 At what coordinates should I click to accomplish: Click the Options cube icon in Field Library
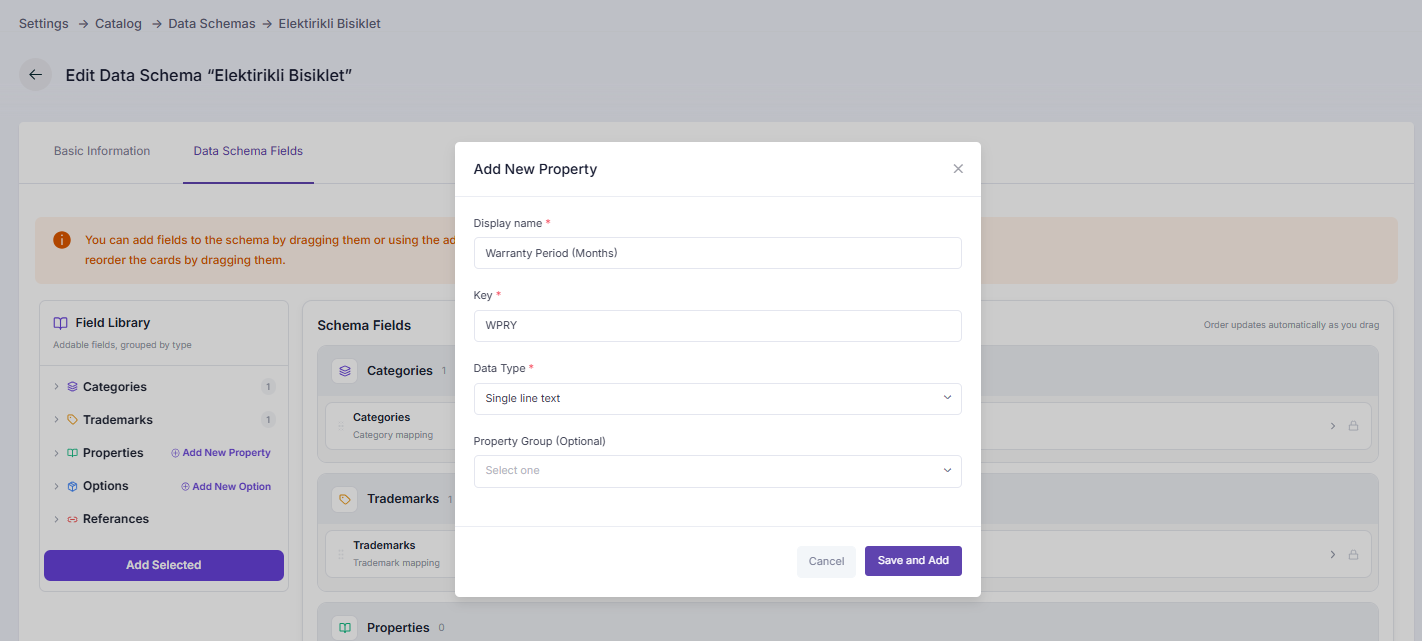click(x=72, y=486)
